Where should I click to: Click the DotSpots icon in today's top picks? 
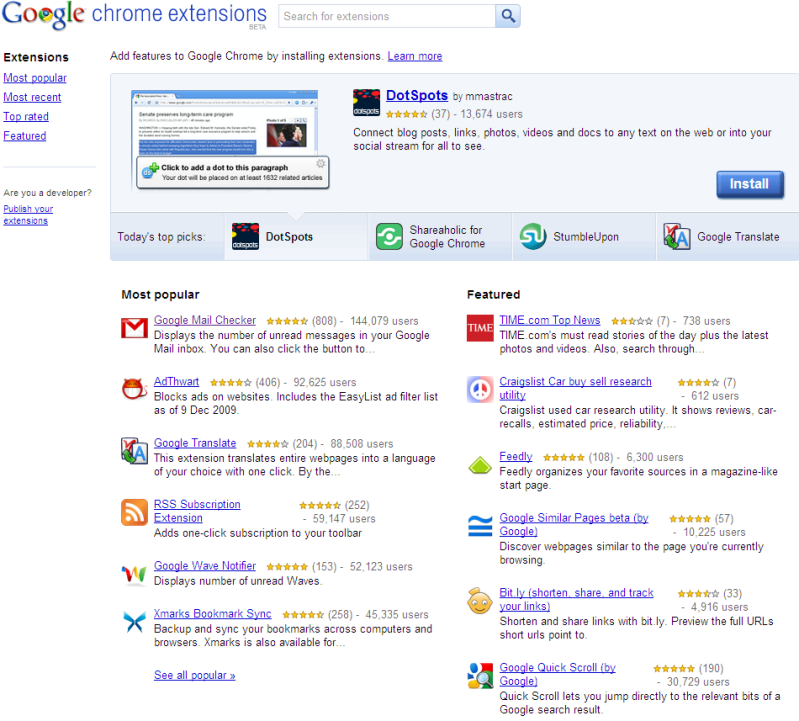point(245,236)
